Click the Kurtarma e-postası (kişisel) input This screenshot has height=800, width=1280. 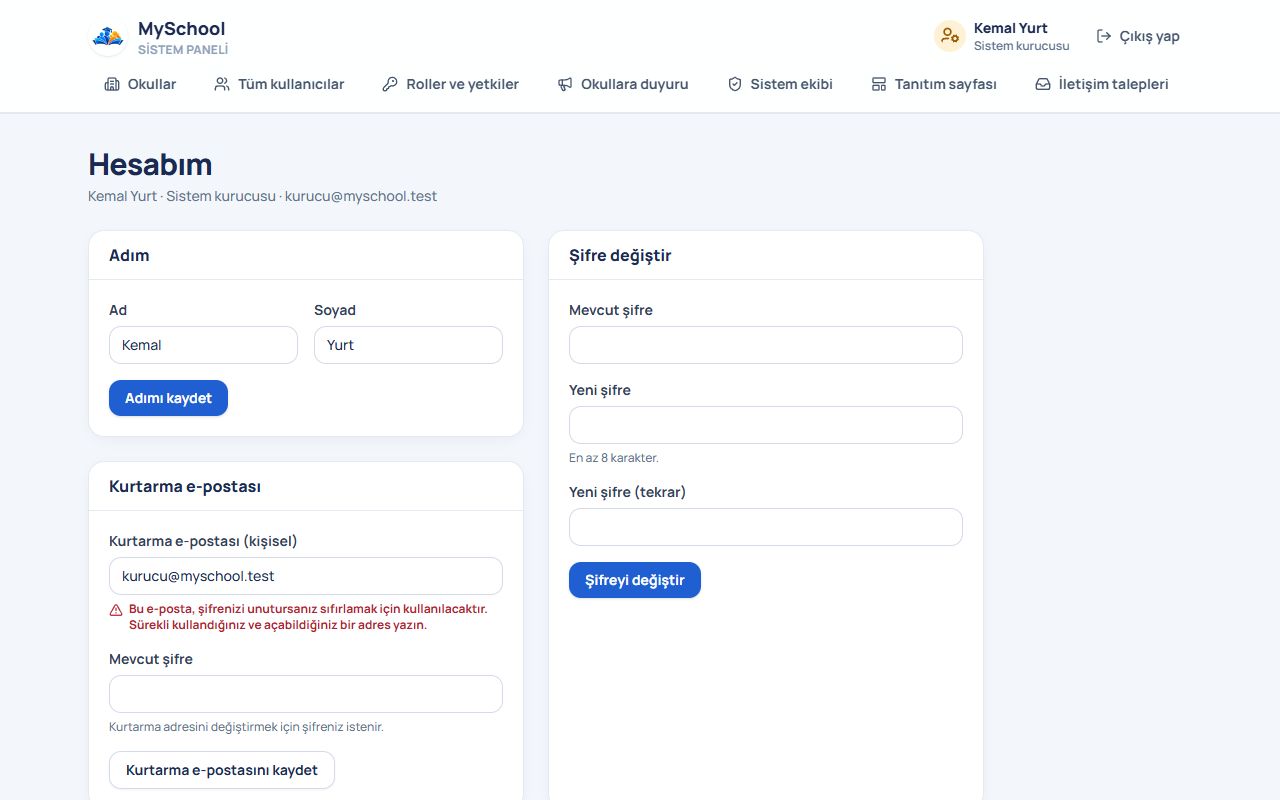(306, 576)
